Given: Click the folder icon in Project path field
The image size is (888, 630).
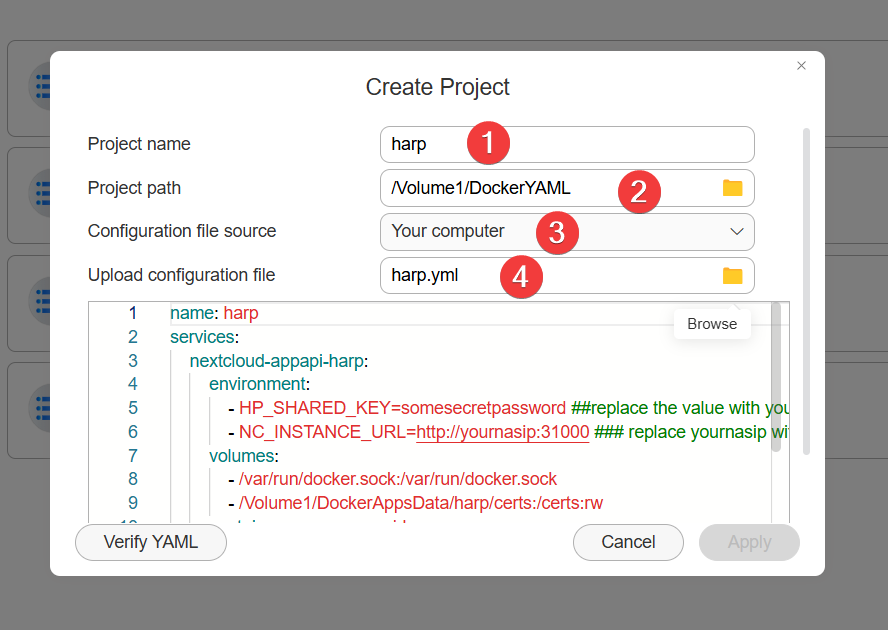Looking at the screenshot, I should (732, 188).
